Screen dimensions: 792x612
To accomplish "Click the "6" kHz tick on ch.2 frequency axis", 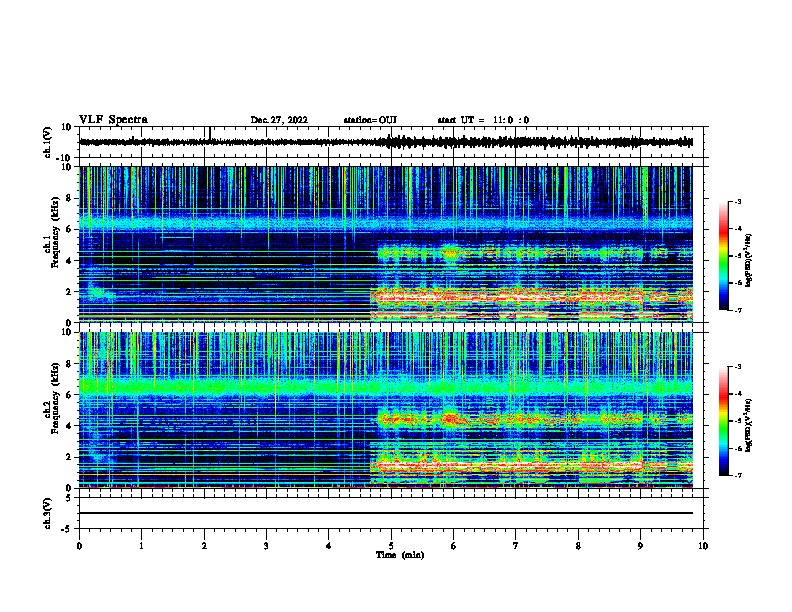I will pos(70,395).
